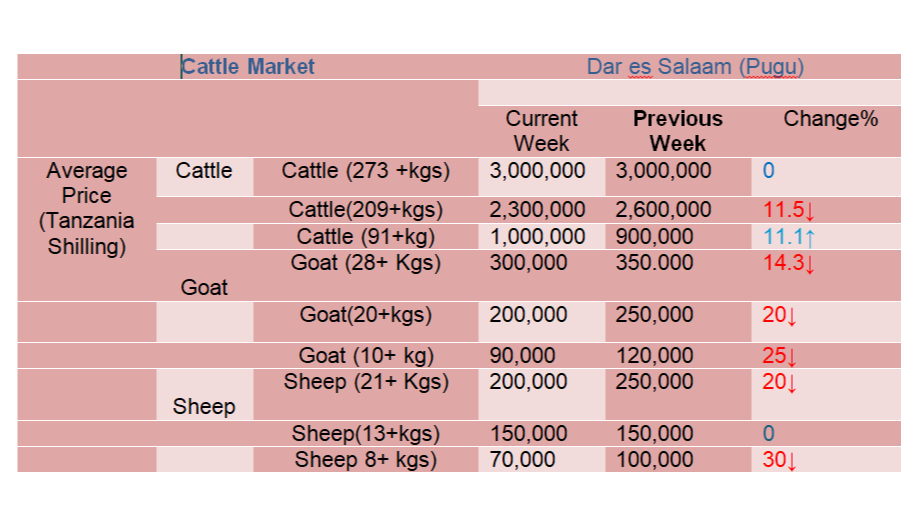The width and height of the screenshot is (916, 515).
Task: Select the Sheep category cell
Action: [x=204, y=406]
